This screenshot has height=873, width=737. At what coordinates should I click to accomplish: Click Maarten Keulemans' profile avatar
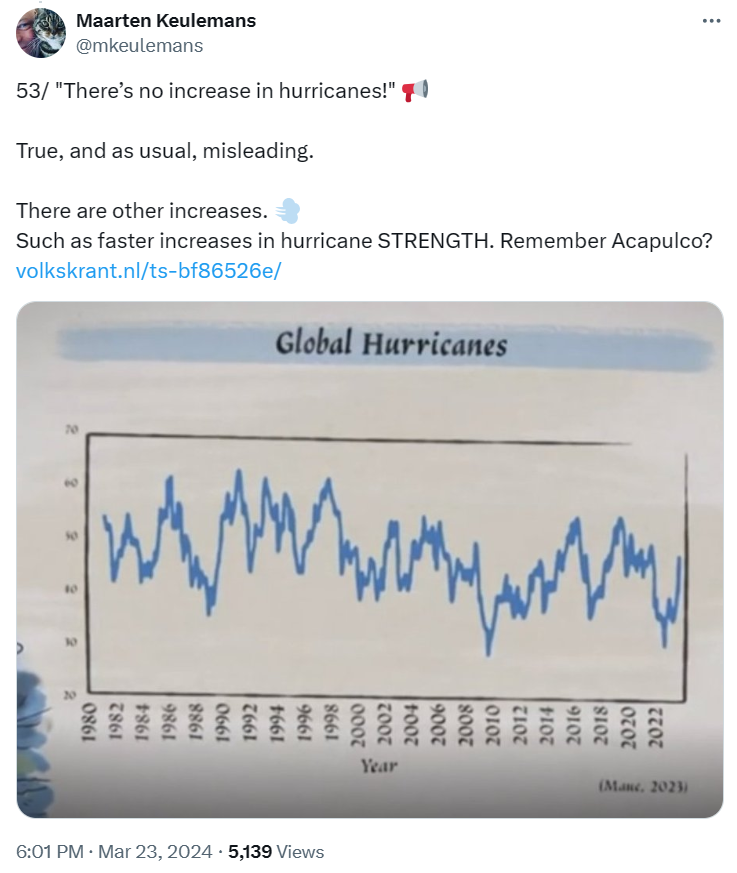pyautogui.click(x=41, y=32)
